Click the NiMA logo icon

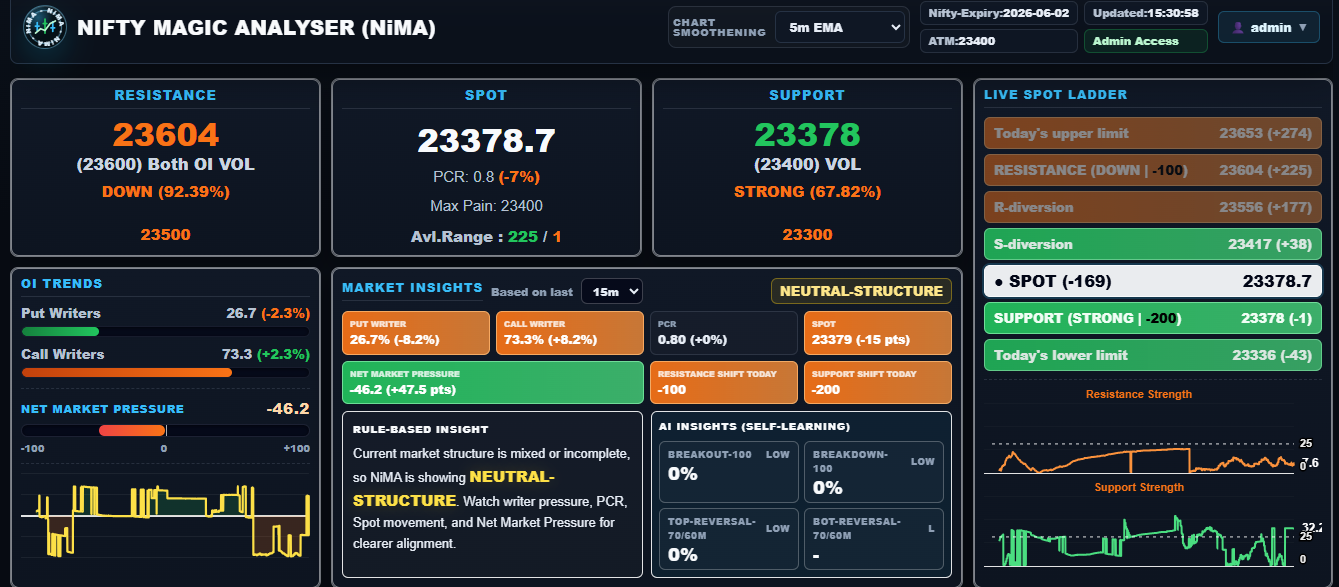pyautogui.click(x=43, y=27)
